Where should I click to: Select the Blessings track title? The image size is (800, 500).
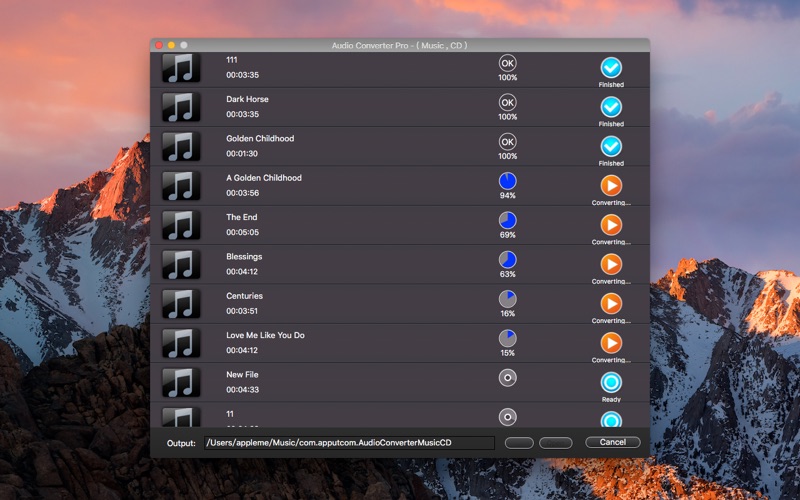[244, 257]
